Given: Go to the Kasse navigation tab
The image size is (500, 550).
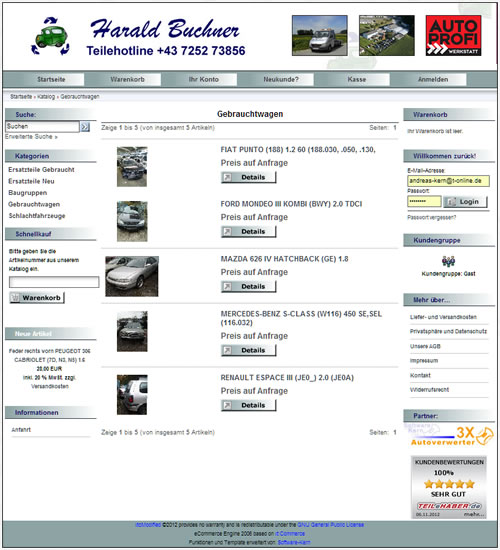Looking at the screenshot, I should tap(357, 80).
